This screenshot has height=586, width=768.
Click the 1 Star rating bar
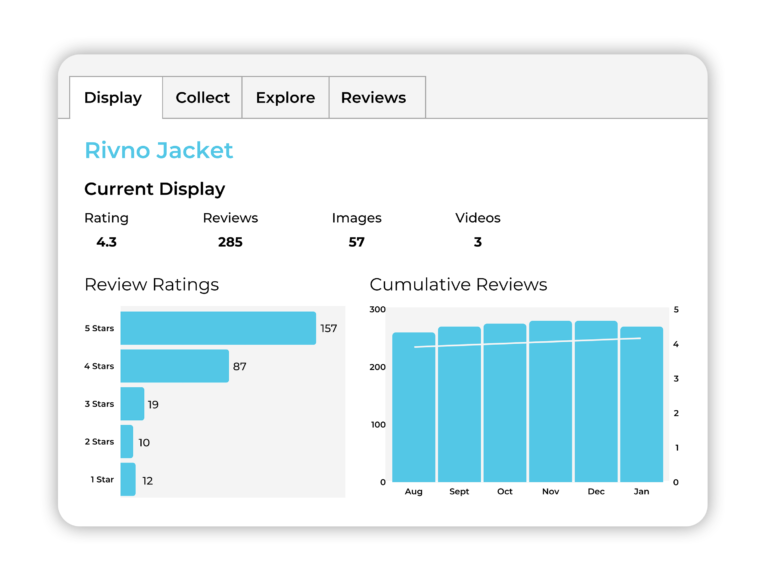(128, 480)
